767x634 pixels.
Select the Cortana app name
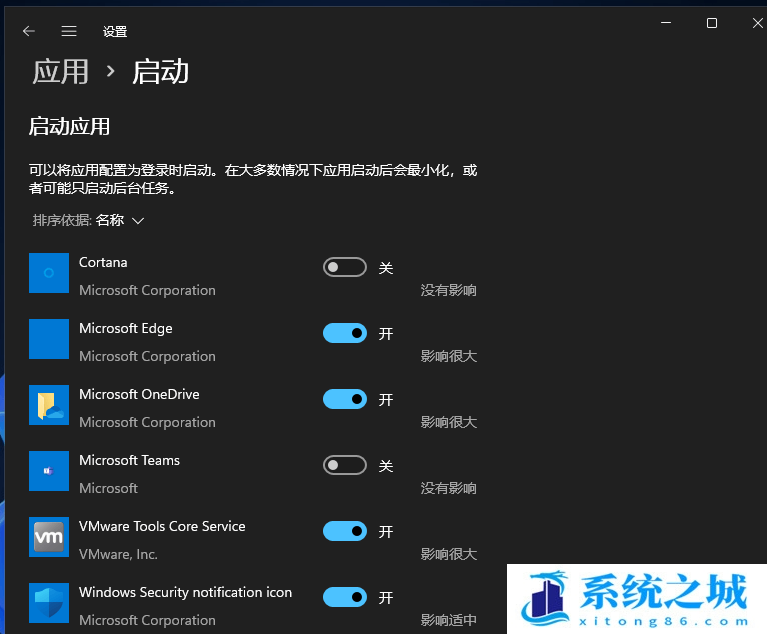tap(103, 263)
